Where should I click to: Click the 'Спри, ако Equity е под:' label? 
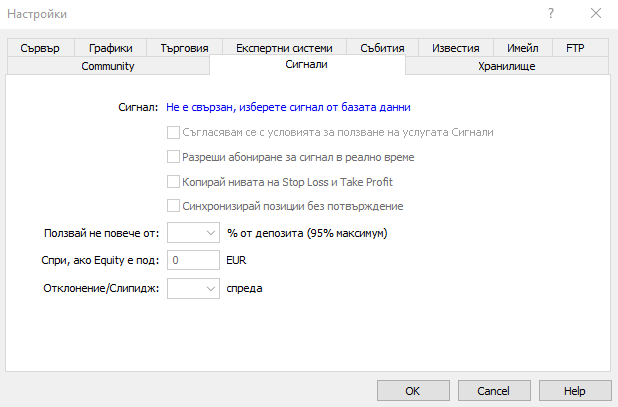(x=100, y=260)
